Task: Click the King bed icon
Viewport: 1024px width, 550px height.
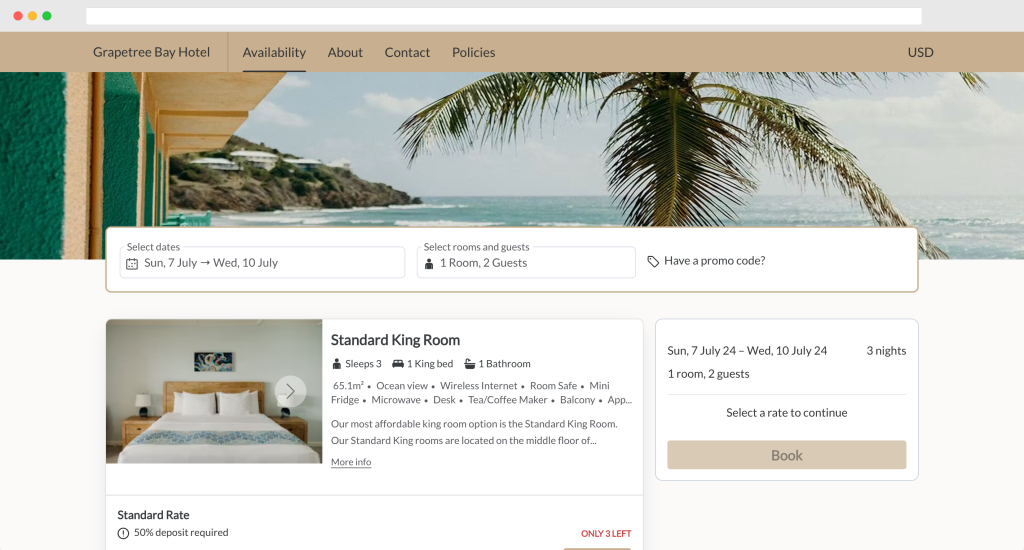Action: 398,364
